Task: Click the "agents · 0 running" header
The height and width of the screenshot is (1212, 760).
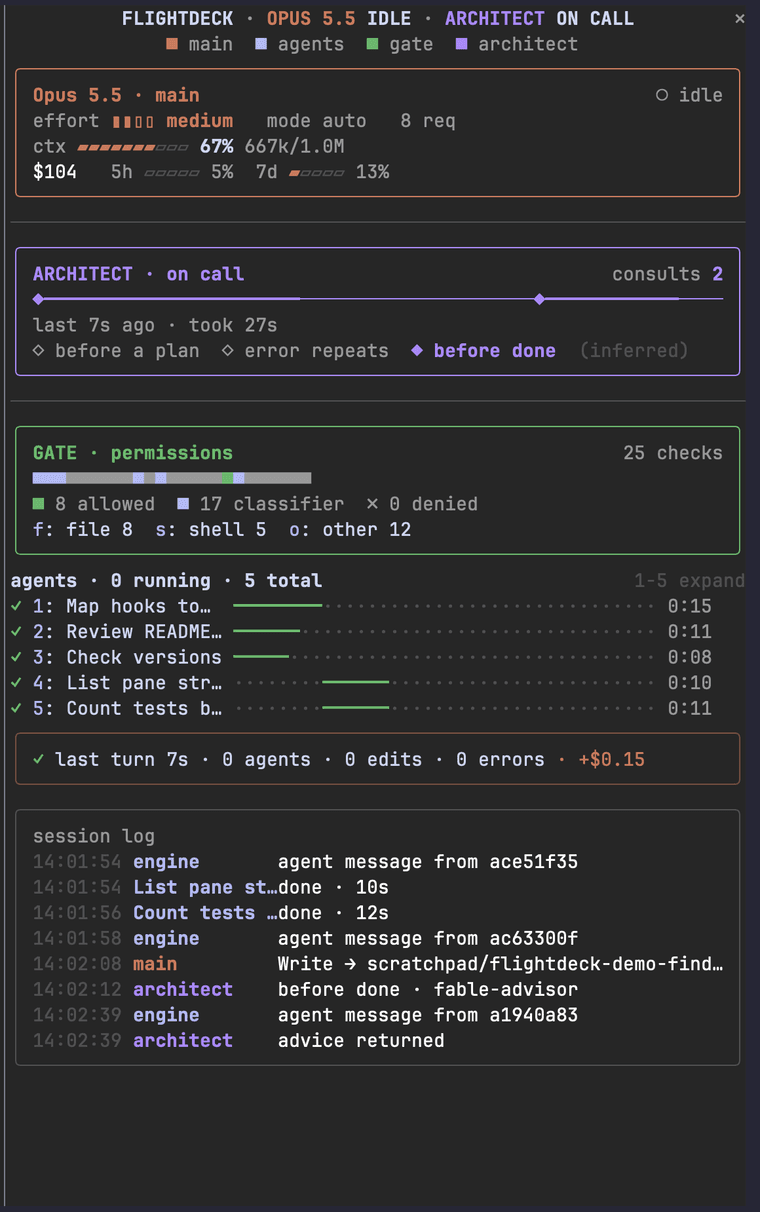Action: [111, 581]
